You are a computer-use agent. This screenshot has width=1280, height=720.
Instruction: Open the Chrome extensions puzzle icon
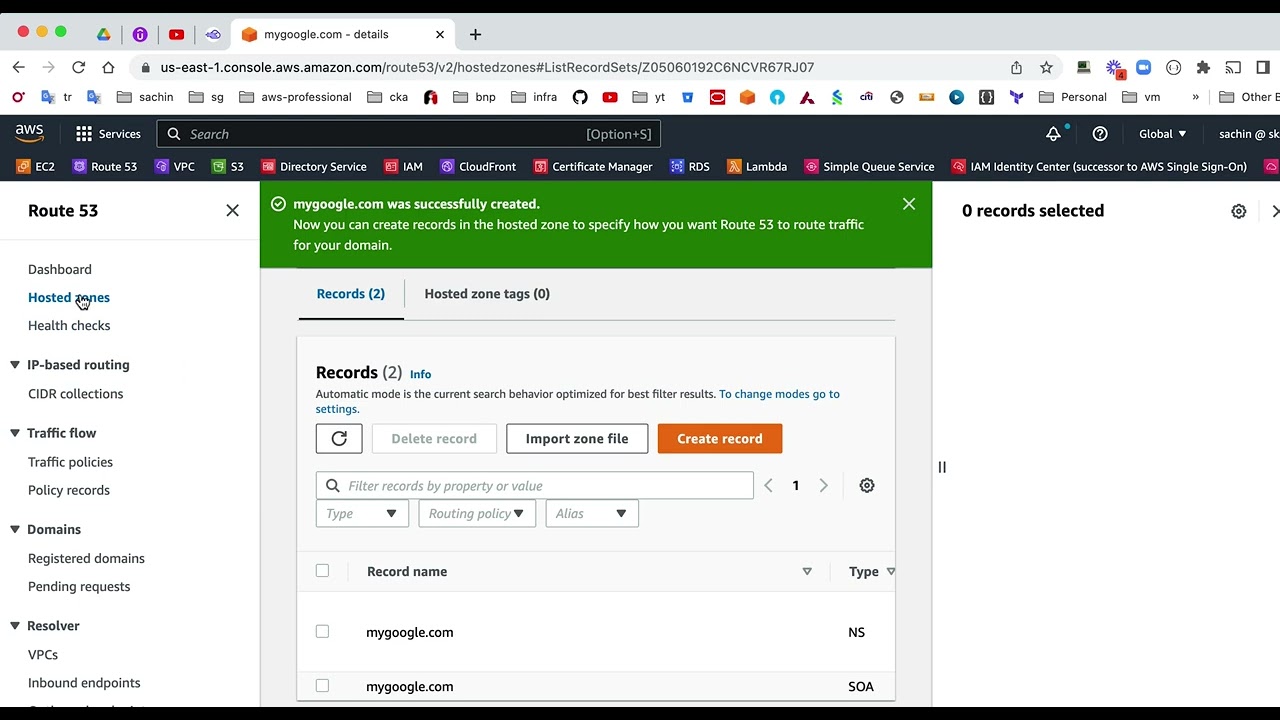tap(1203, 67)
